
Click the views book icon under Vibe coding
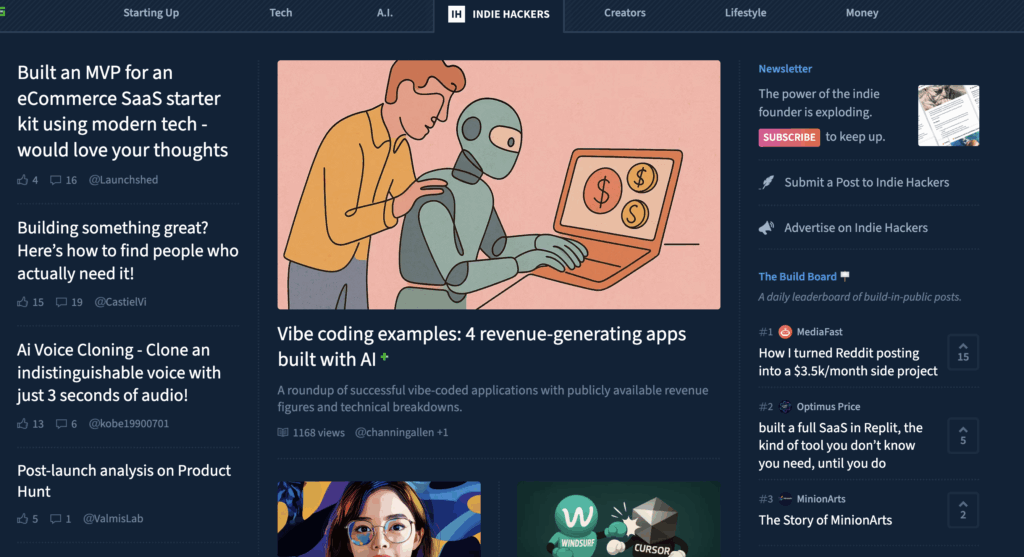click(x=283, y=432)
